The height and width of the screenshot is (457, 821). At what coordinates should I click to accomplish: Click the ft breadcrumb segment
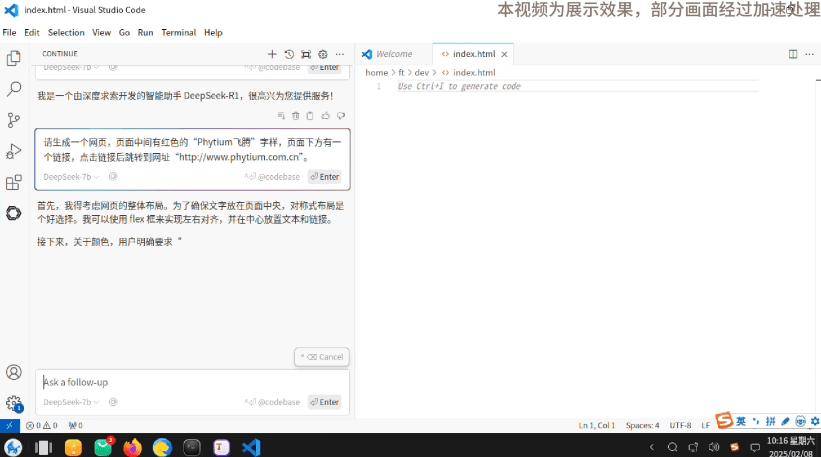point(401,73)
